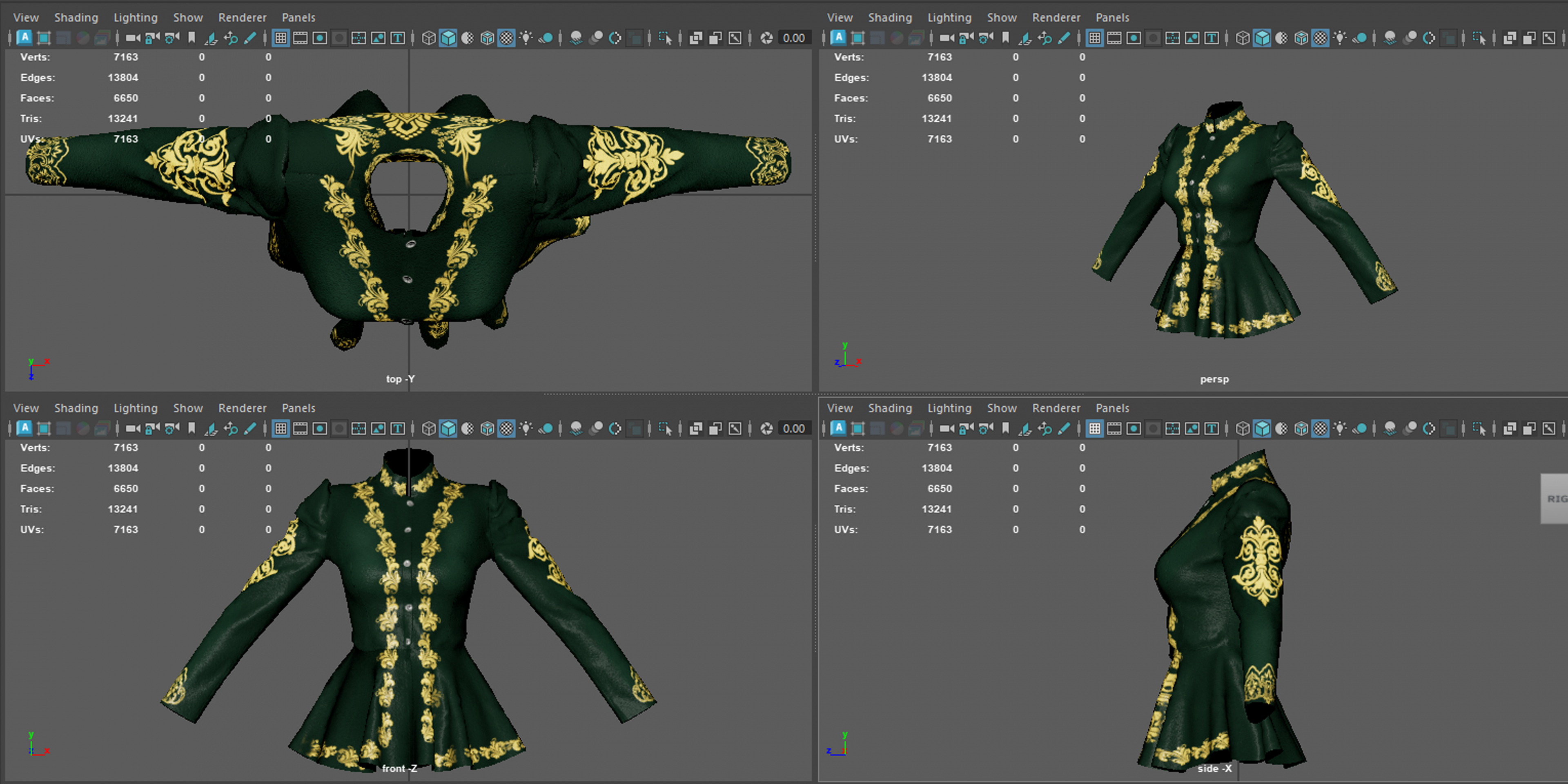
Task: Toggle Textured checker icon in persp panel
Action: [x=1320, y=38]
